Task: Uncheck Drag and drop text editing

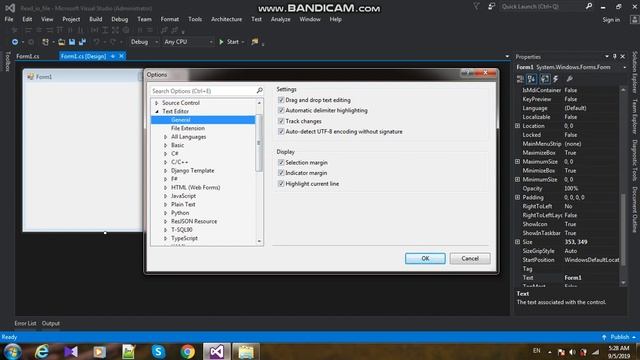Action: coord(281,100)
